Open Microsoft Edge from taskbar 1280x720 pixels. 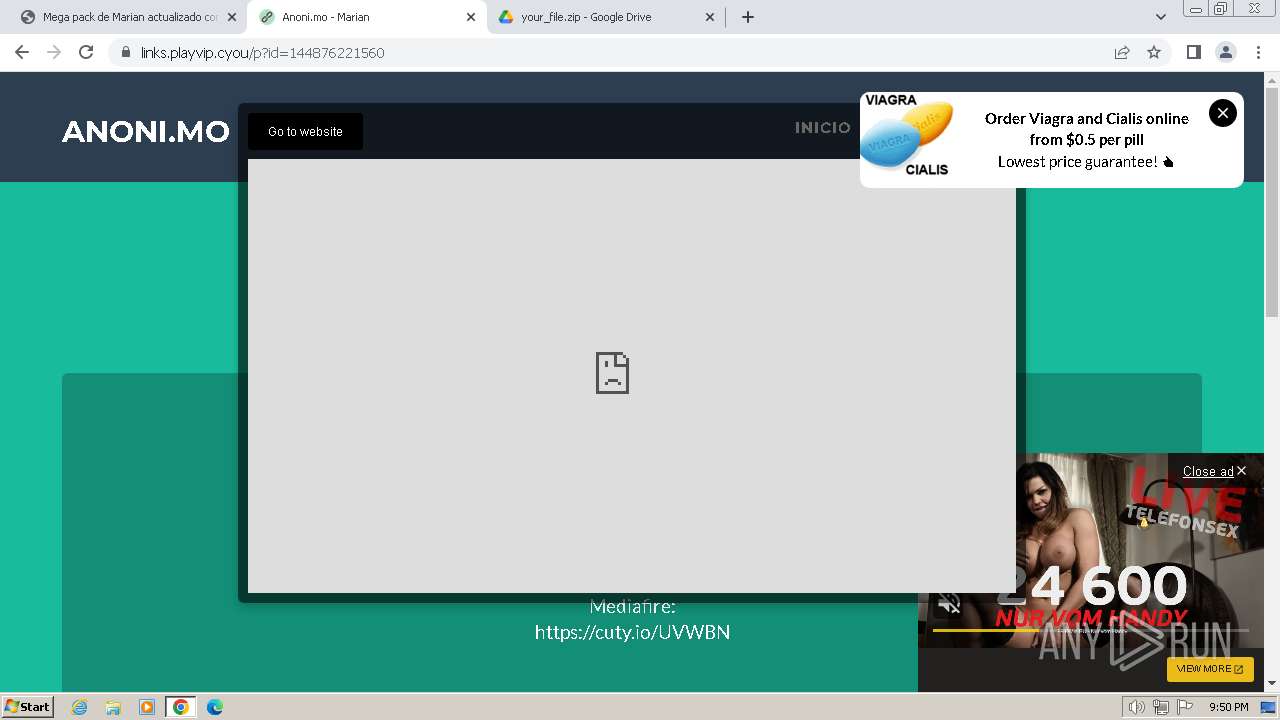click(x=215, y=707)
